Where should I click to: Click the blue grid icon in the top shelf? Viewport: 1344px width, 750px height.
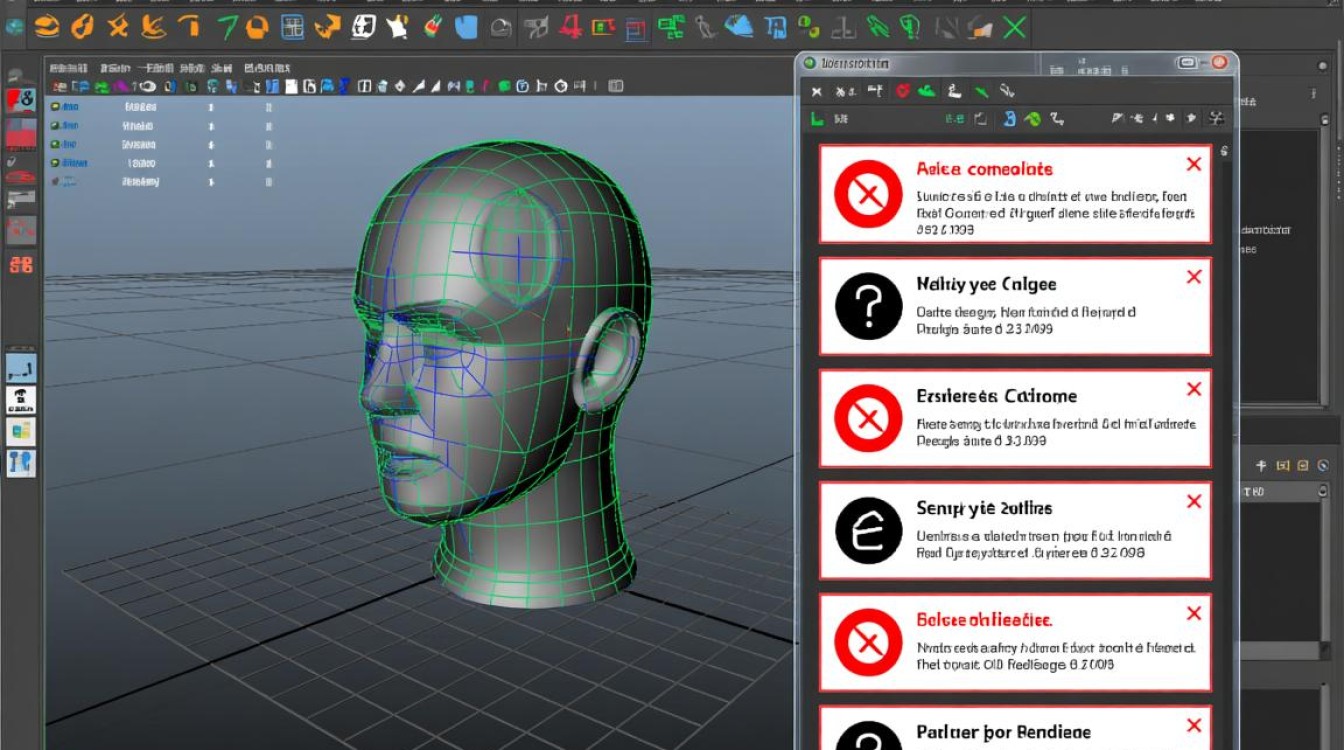pos(292,27)
